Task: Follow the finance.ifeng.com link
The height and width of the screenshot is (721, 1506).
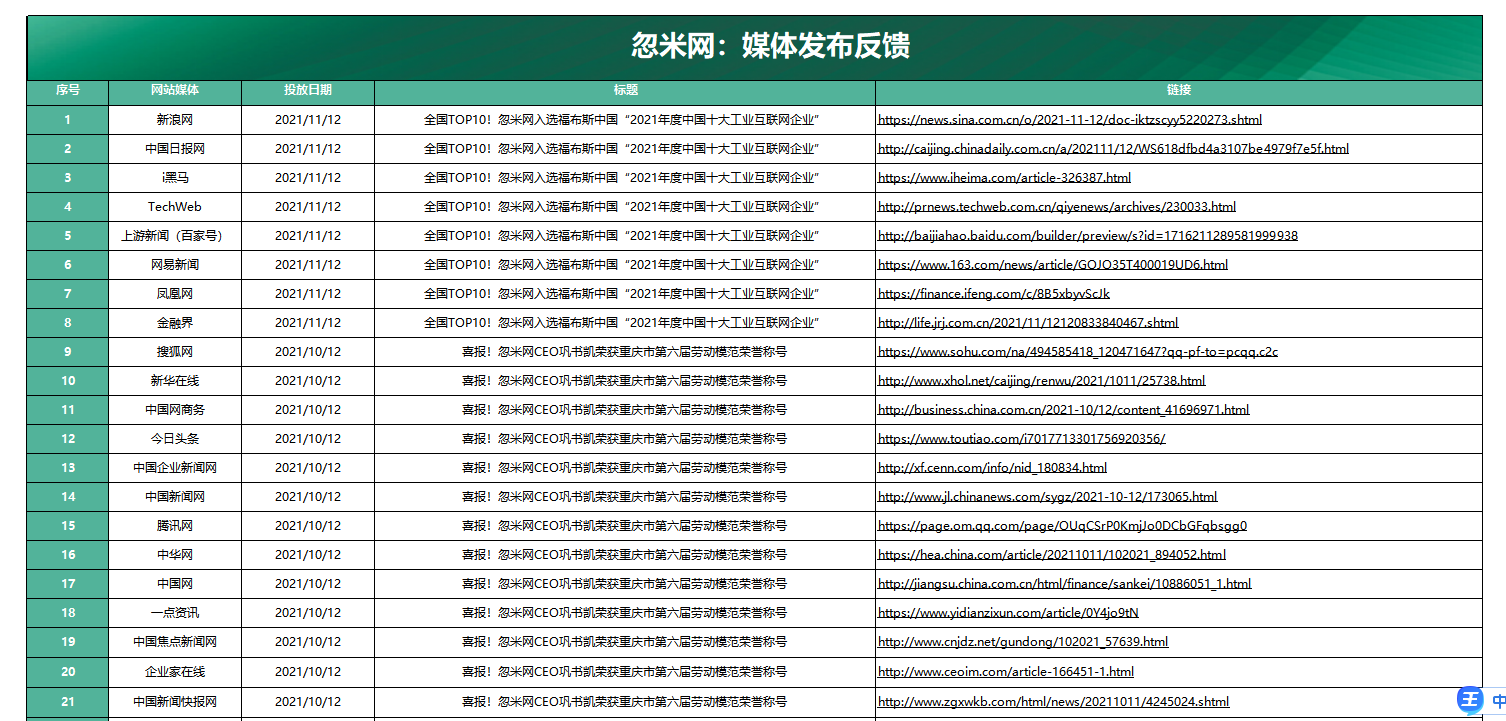Action: tap(993, 294)
